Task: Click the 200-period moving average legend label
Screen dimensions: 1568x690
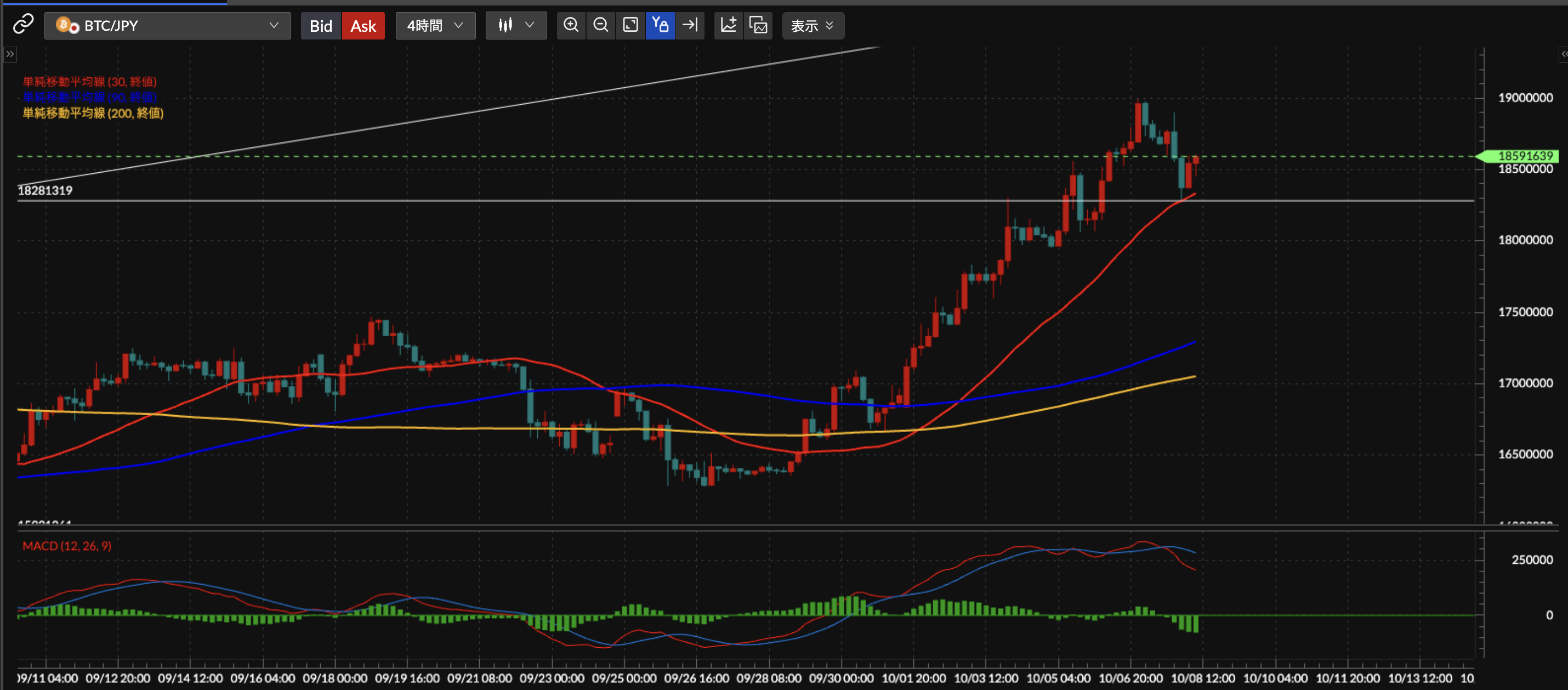Action: (x=93, y=114)
